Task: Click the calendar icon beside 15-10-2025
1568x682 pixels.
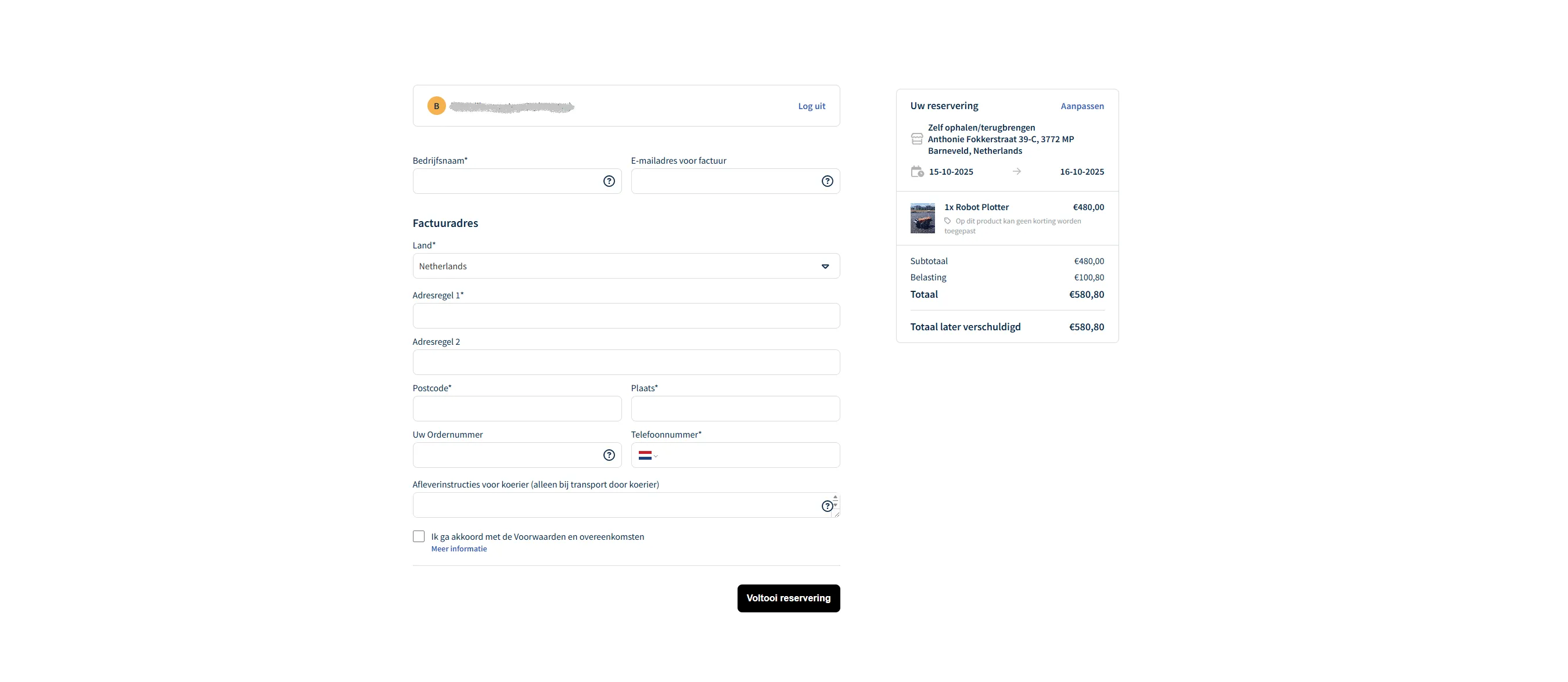Action: (916, 172)
